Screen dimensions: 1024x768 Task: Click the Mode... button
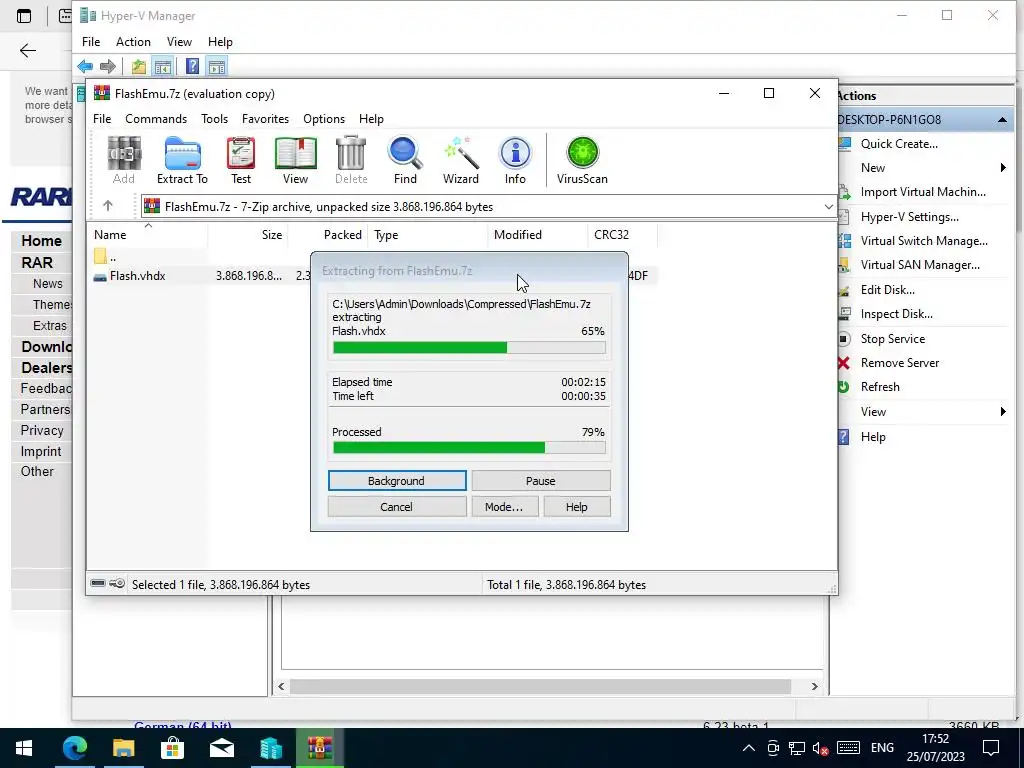505,507
